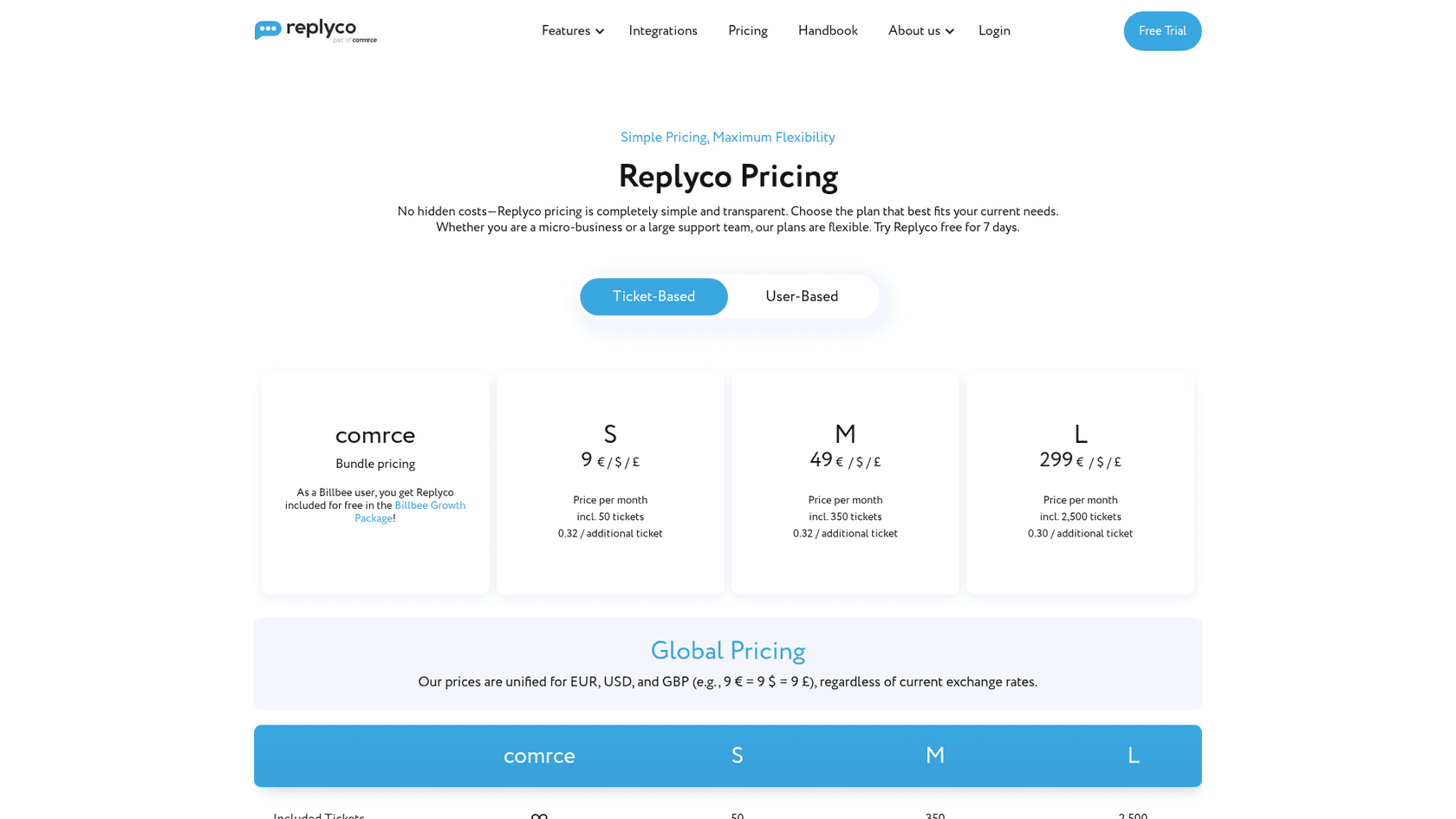The image size is (1456, 819).
Task: Select the S plan card title
Action: 610,434
